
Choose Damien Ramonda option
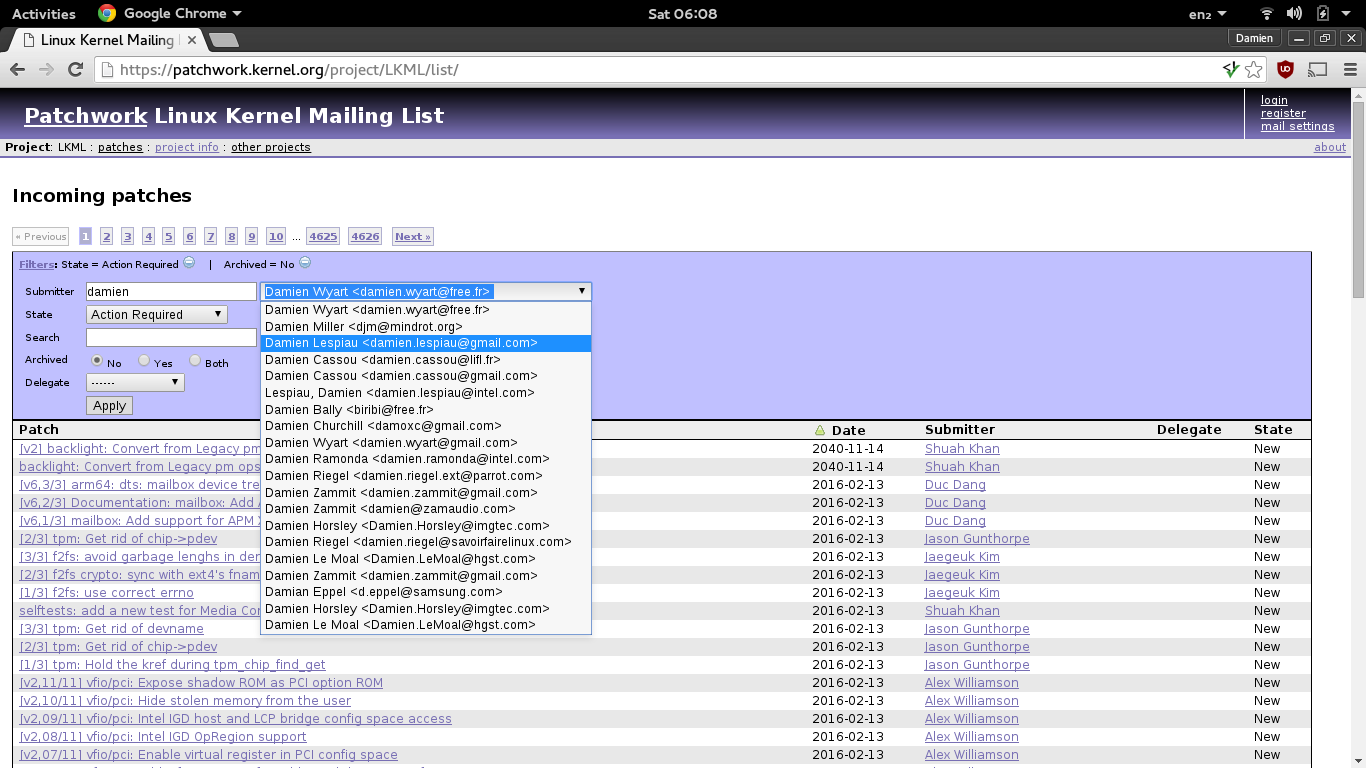coord(426,459)
